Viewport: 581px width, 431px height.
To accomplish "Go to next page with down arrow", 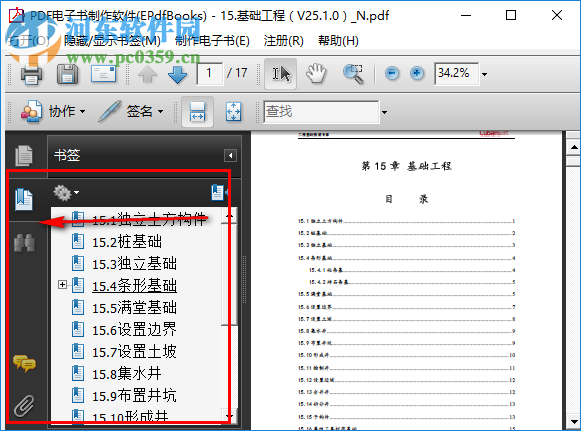I will (x=177, y=74).
